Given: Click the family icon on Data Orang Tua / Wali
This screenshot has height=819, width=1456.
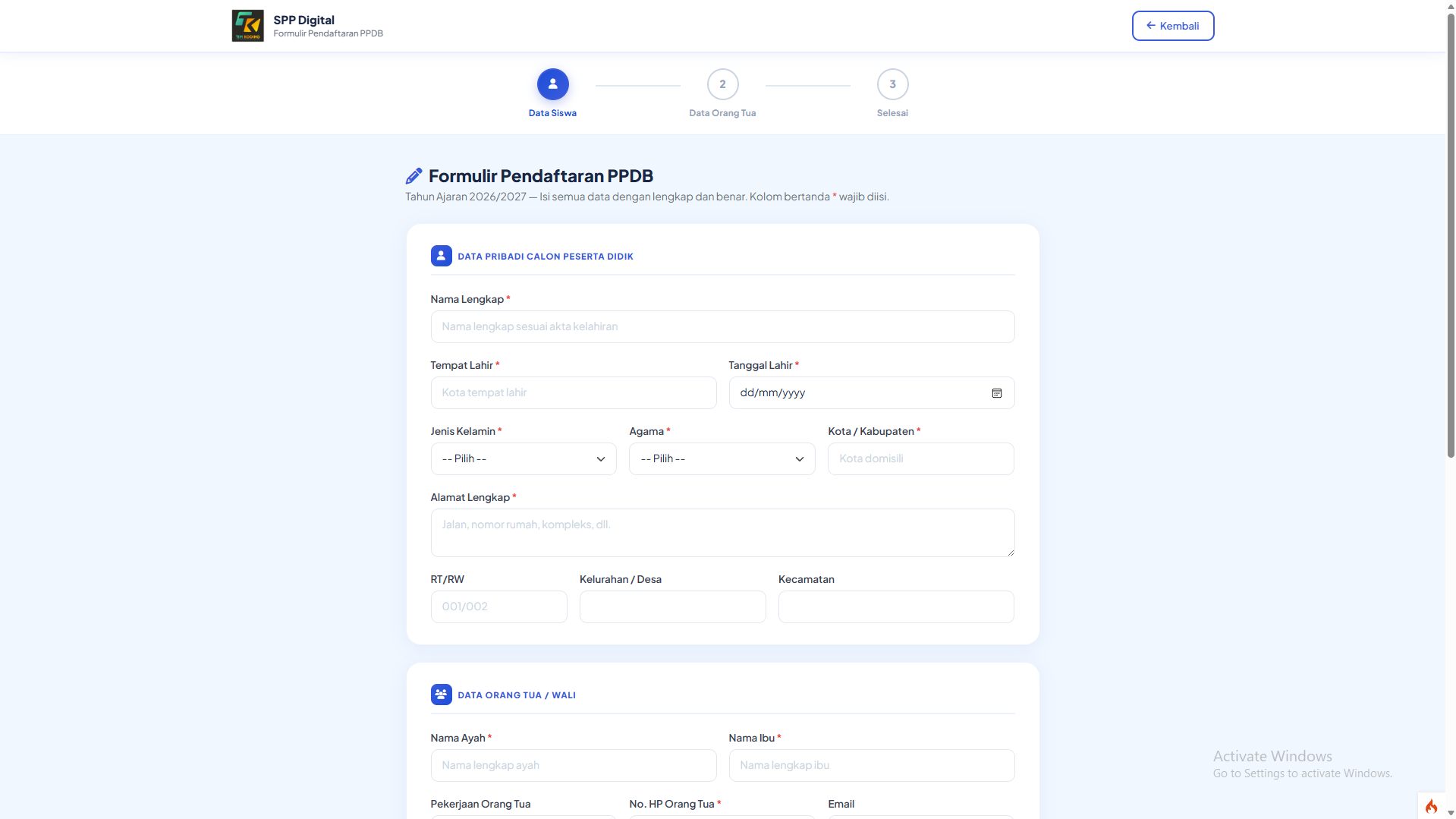Looking at the screenshot, I should pyautogui.click(x=441, y=694).
